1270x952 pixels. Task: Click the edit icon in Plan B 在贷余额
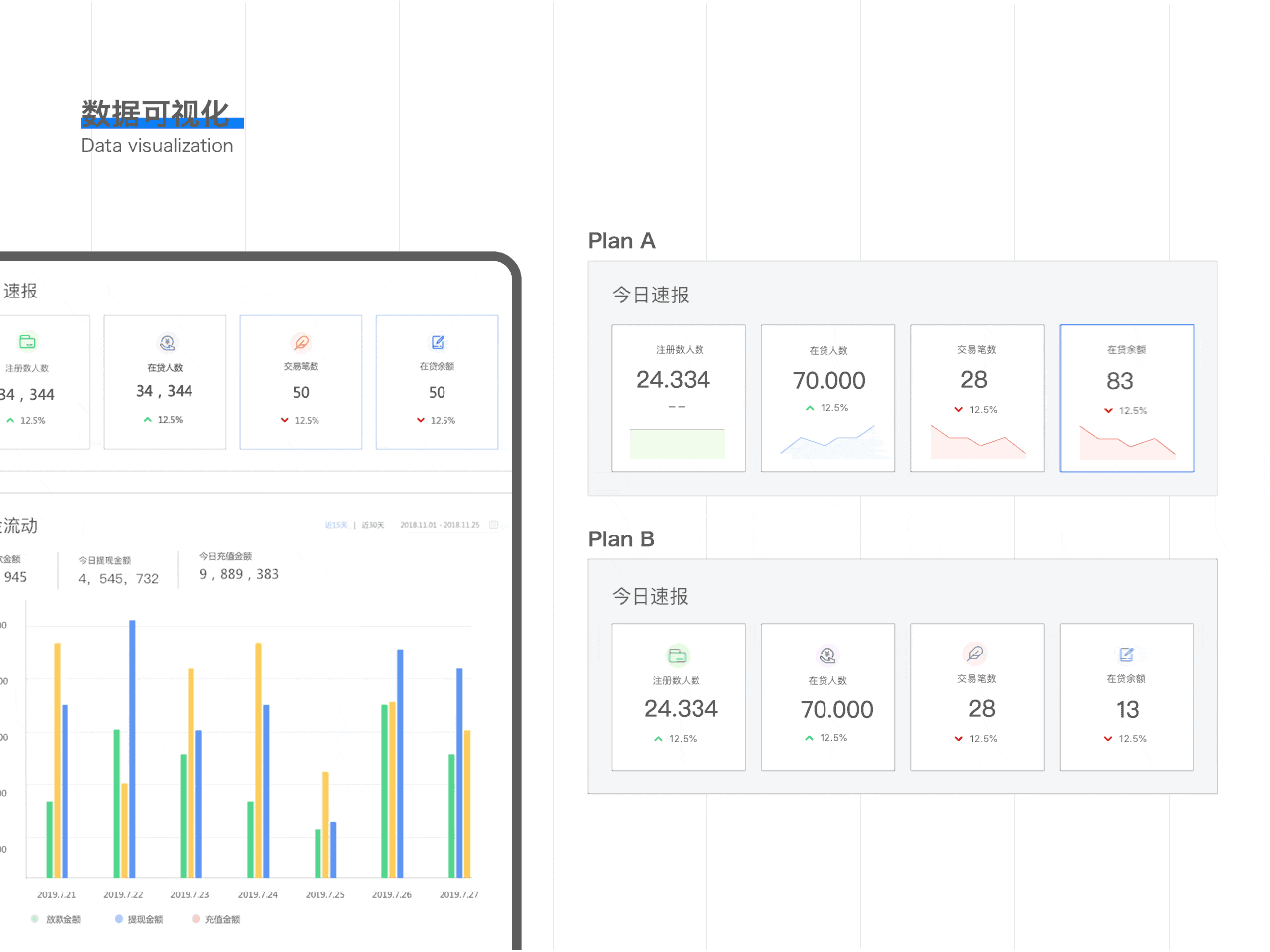pyautogui.click(x=1126, y=654)
